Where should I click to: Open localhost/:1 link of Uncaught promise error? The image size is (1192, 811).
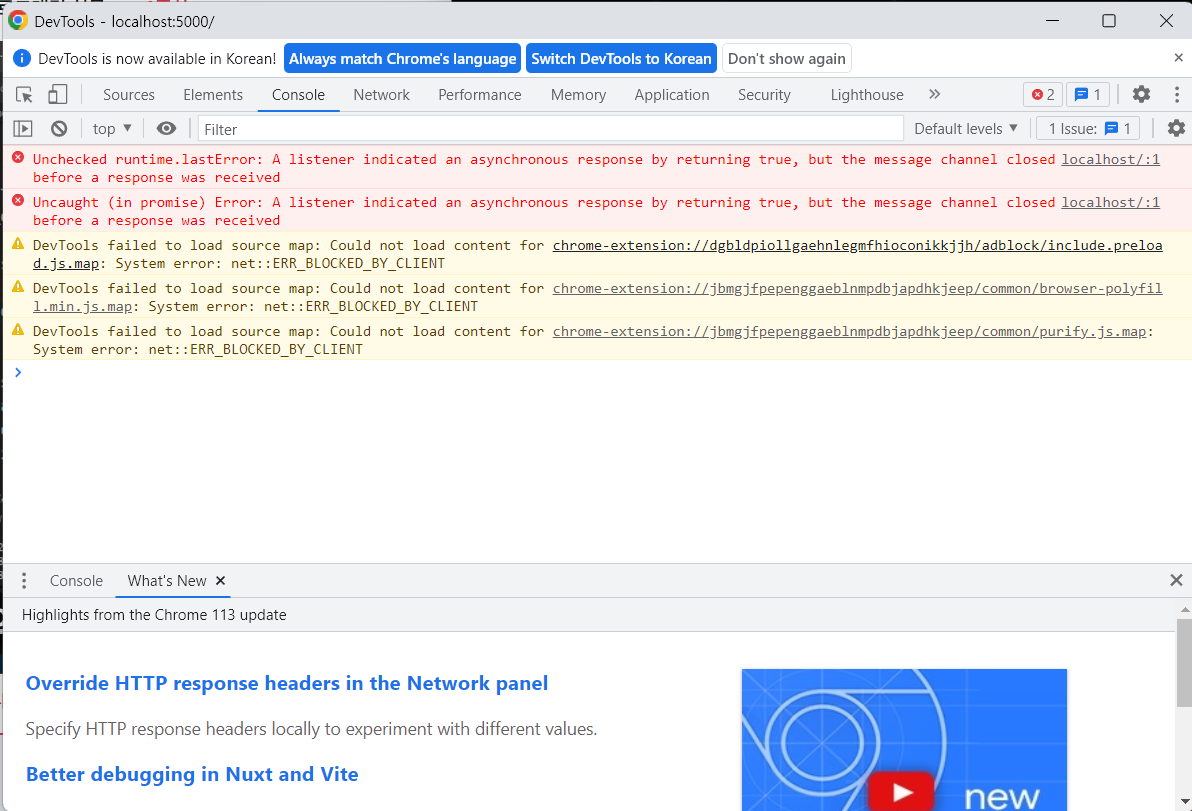coord(1110,202)
